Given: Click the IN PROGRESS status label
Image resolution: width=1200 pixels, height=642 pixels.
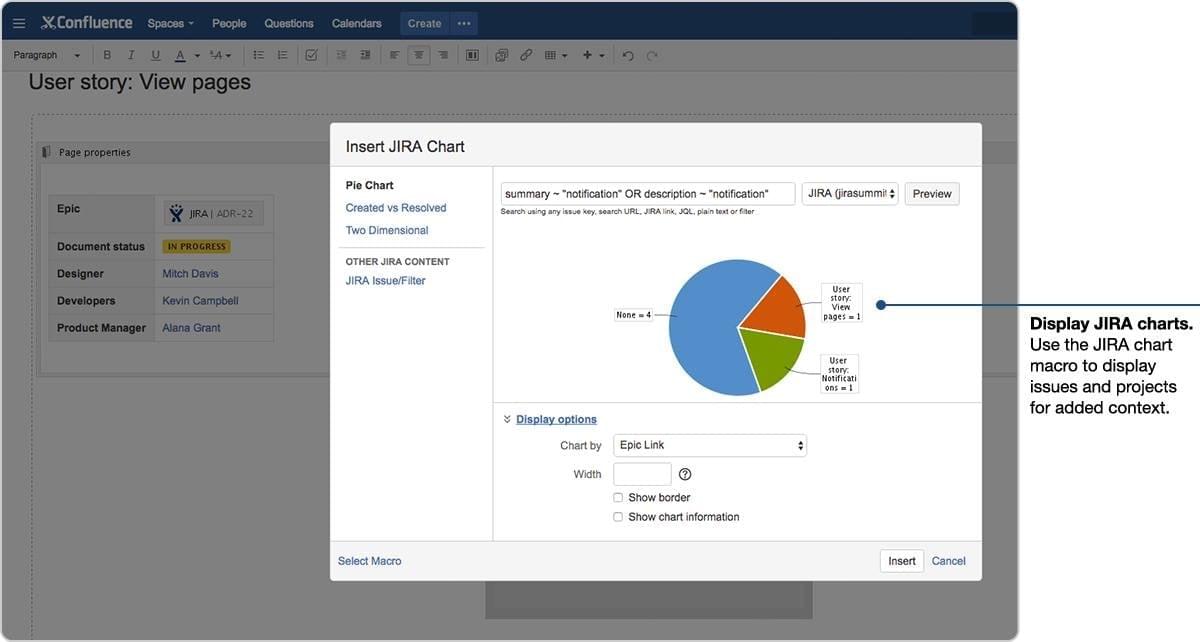Looking at the screenshot, I should [x=197, y=246].
